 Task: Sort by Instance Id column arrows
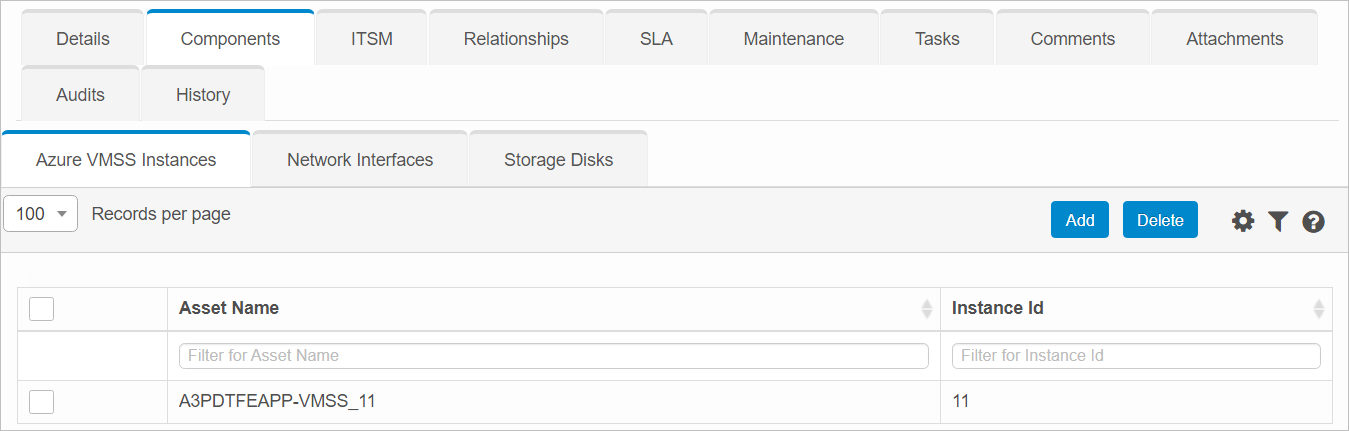1318,309
